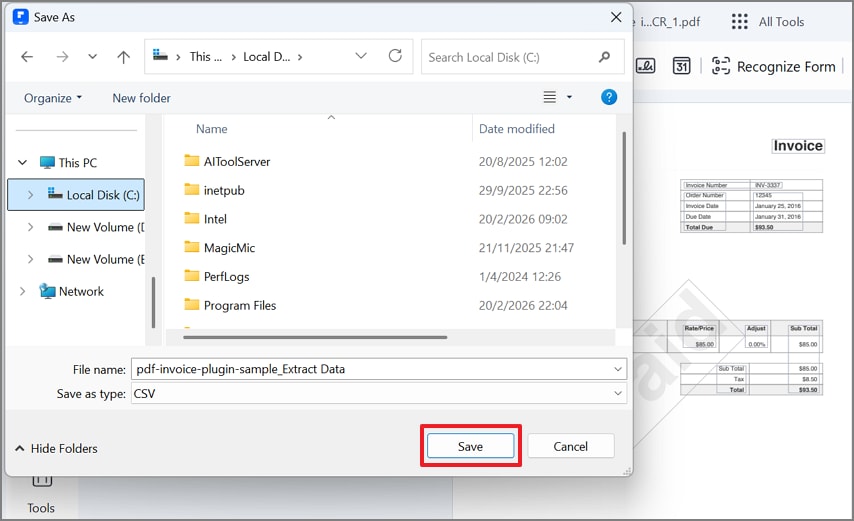Click the drive icon in address bar
Viewport: 854px width, 521px height.
(x=160, y=55)
